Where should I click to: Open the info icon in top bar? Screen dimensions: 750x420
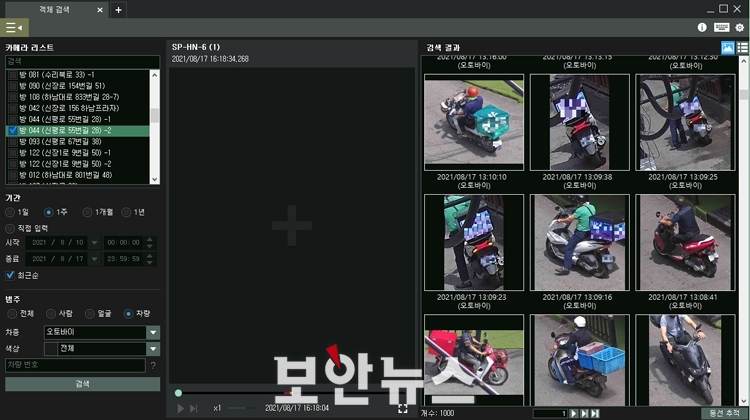coord(702,28)
